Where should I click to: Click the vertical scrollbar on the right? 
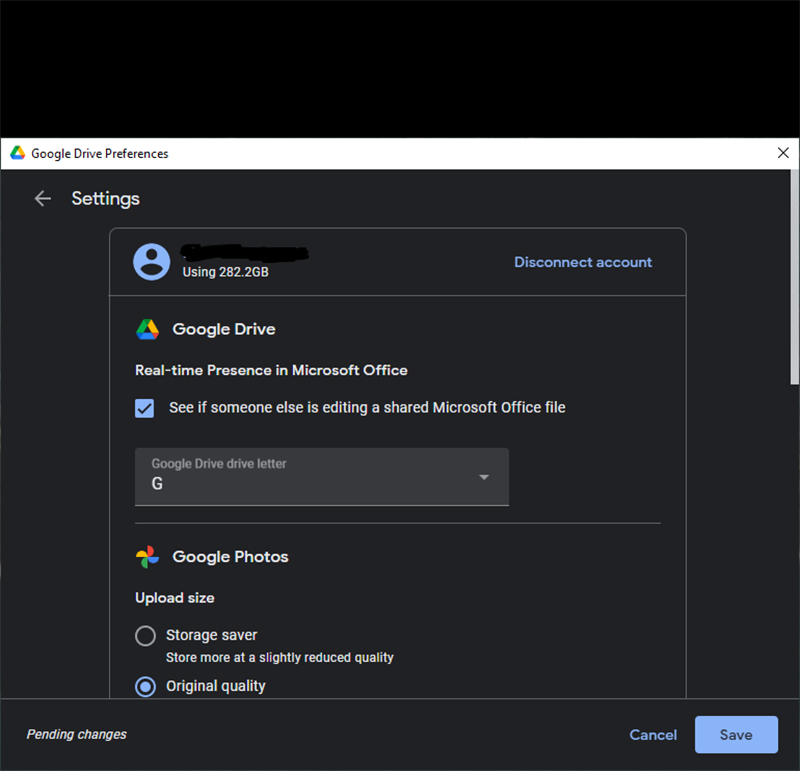click(795, 280)
